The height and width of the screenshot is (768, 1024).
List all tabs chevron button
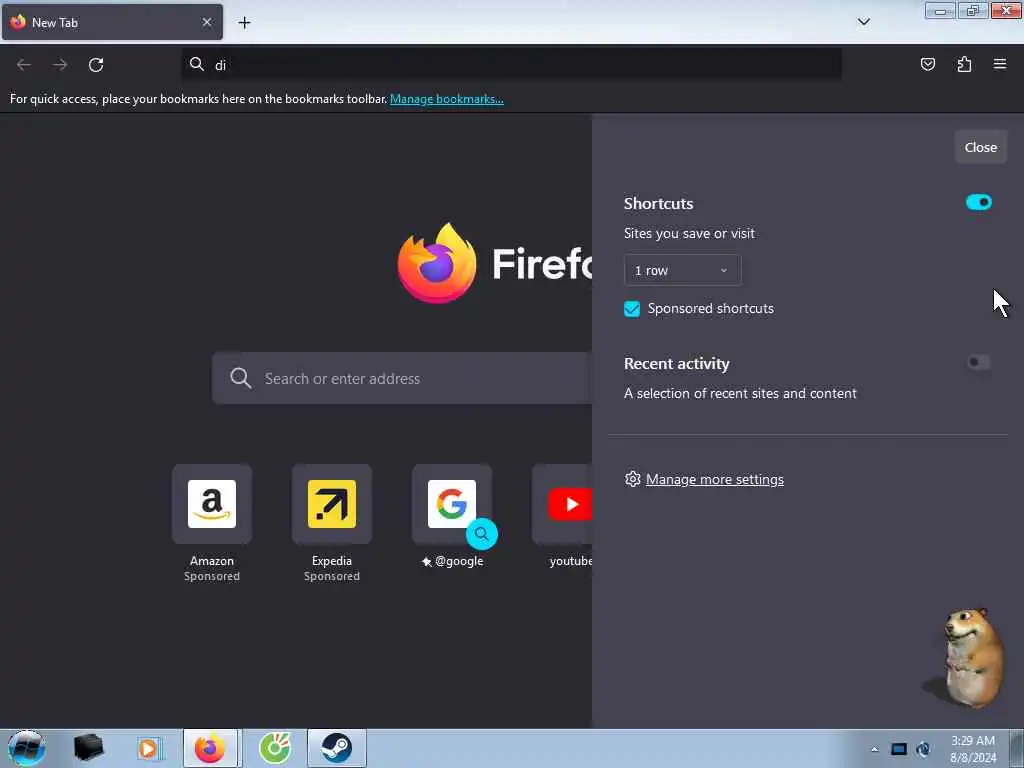(863, 22)
